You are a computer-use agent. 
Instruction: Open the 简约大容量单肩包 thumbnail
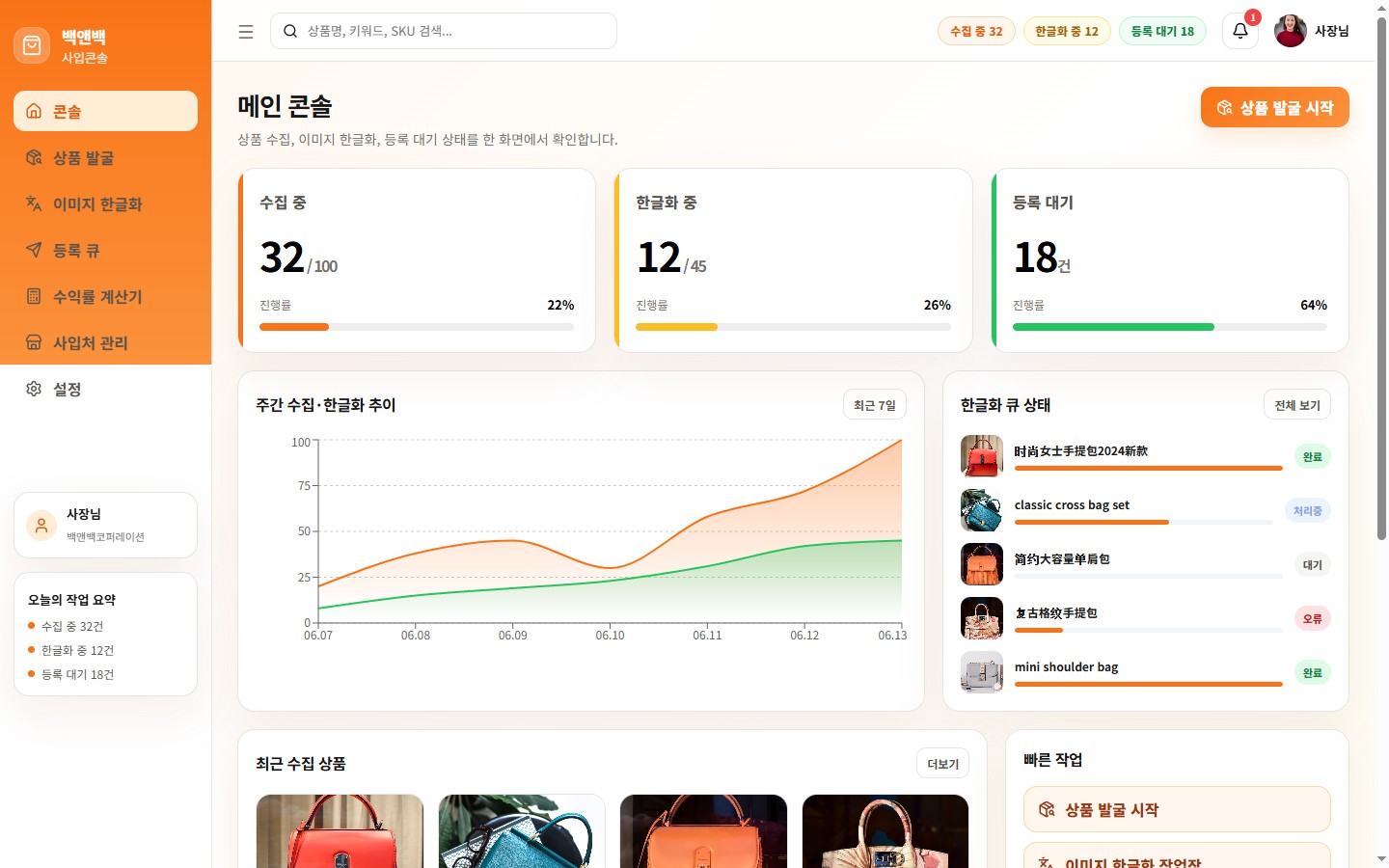point(982,564)
